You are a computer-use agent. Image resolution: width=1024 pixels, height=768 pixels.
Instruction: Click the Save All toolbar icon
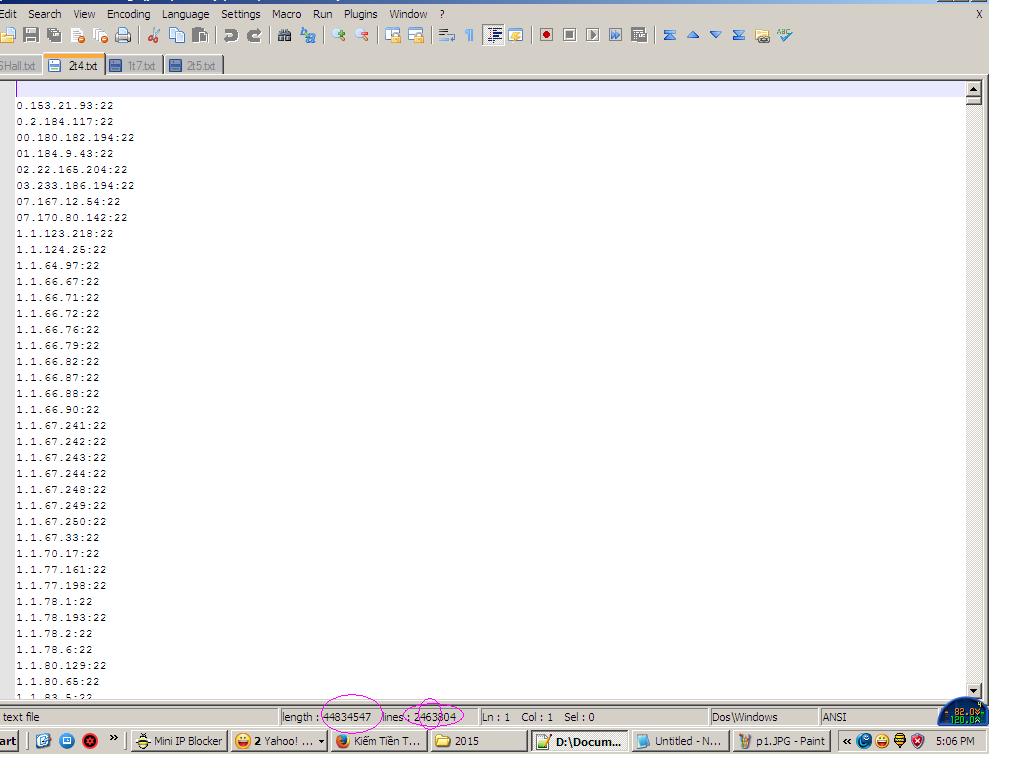[54, 35]
